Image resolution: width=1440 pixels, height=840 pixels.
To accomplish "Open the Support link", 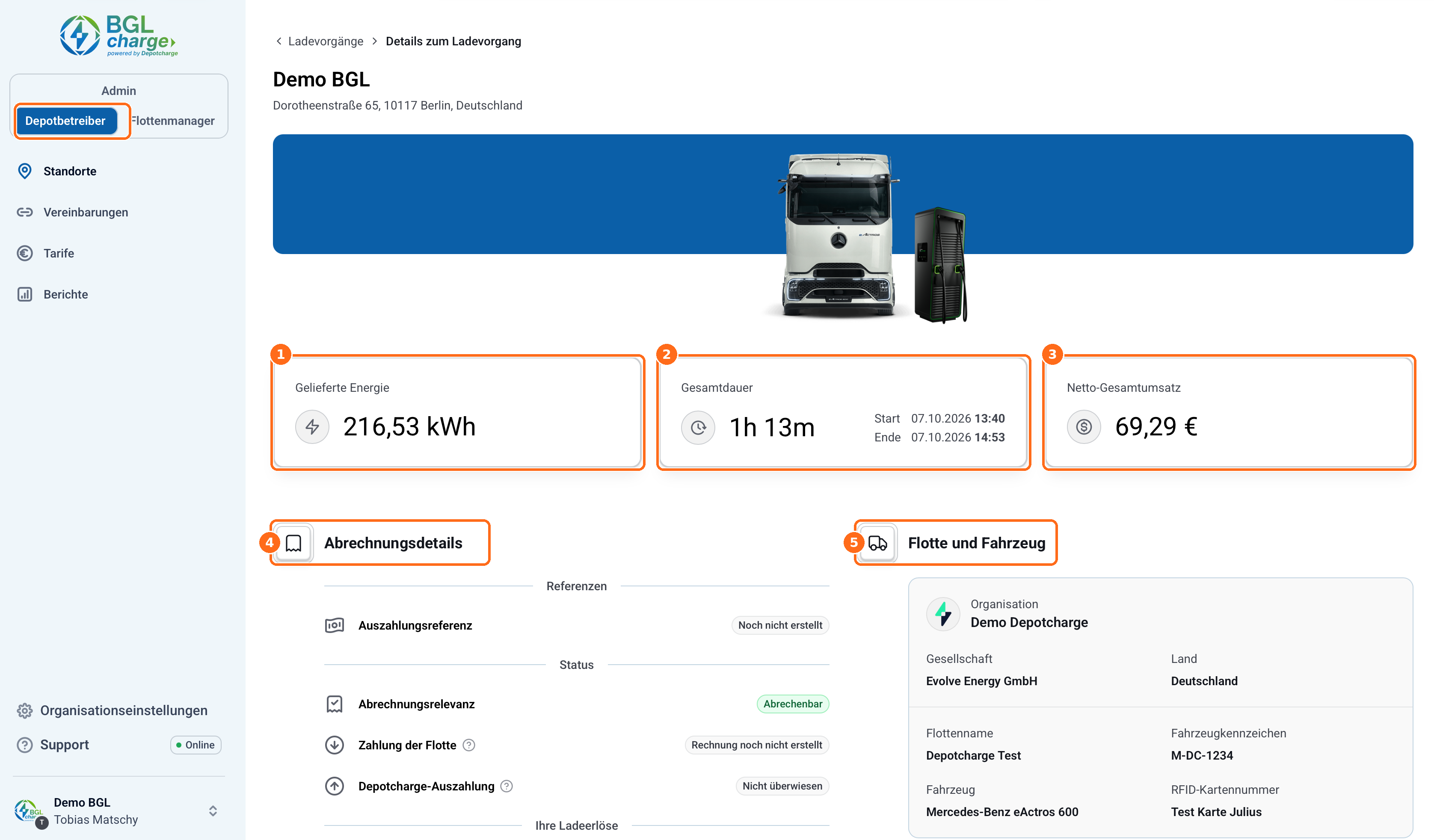I will pos(65,745).
